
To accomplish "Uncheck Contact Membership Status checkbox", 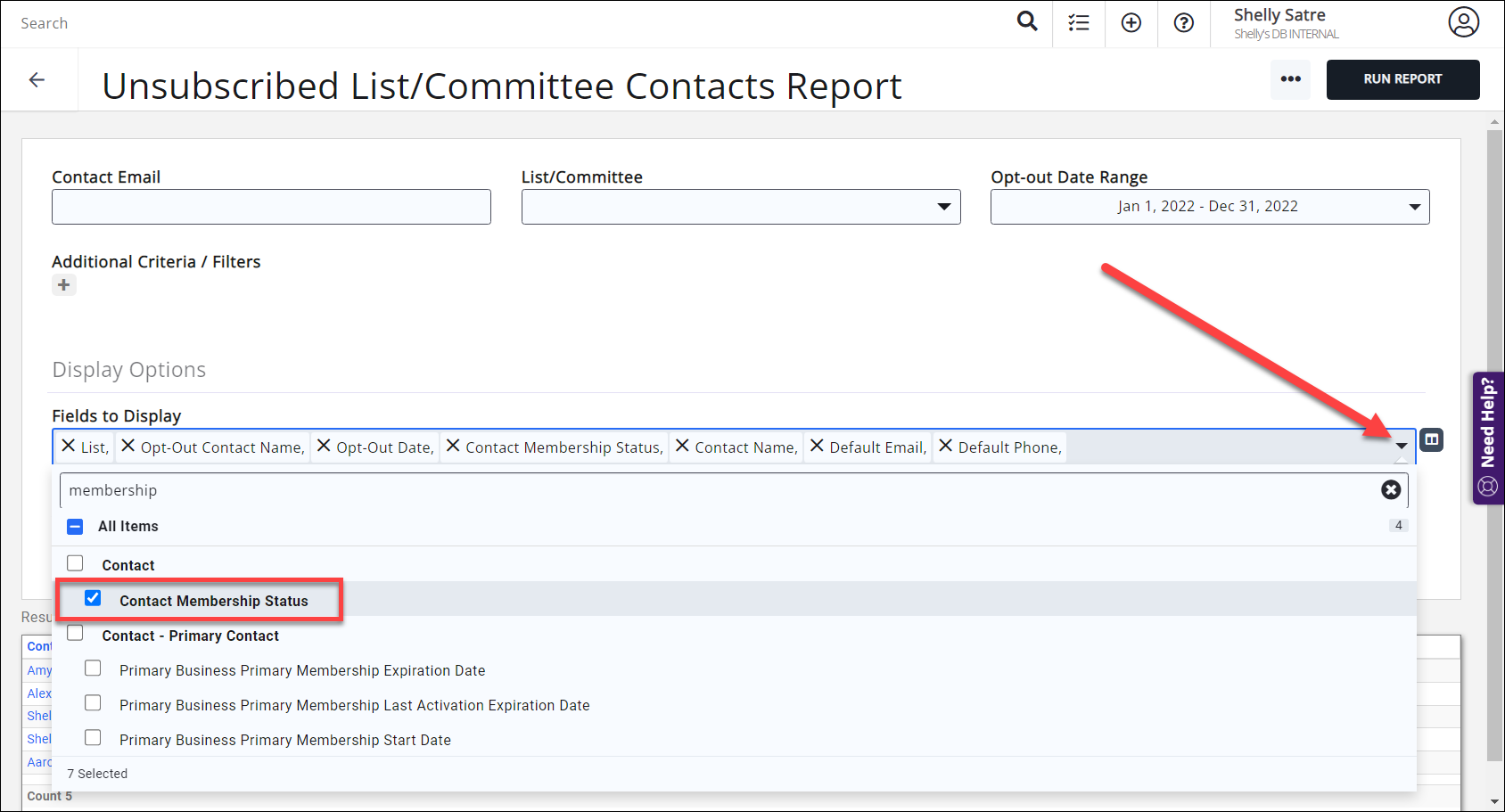I will coord(93,598).
